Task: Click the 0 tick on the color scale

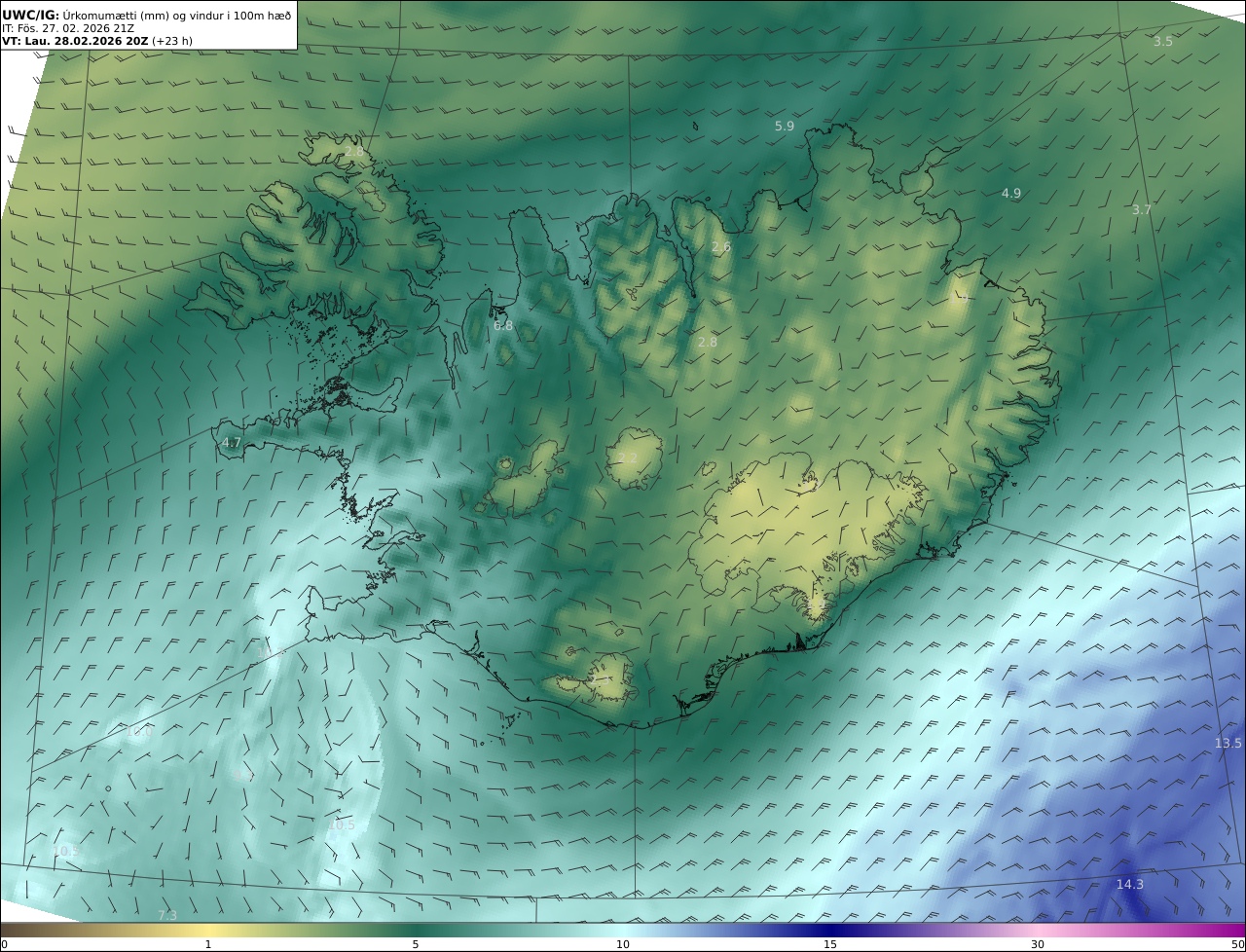Action: pyautogui.click(x=4, y=944)
